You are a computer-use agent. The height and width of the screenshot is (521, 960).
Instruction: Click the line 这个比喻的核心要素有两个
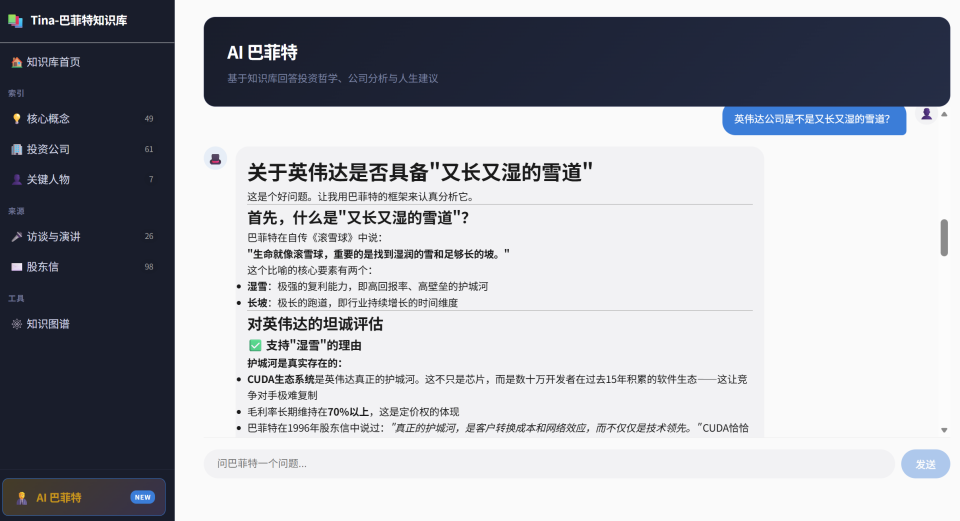tap(310, 271)
